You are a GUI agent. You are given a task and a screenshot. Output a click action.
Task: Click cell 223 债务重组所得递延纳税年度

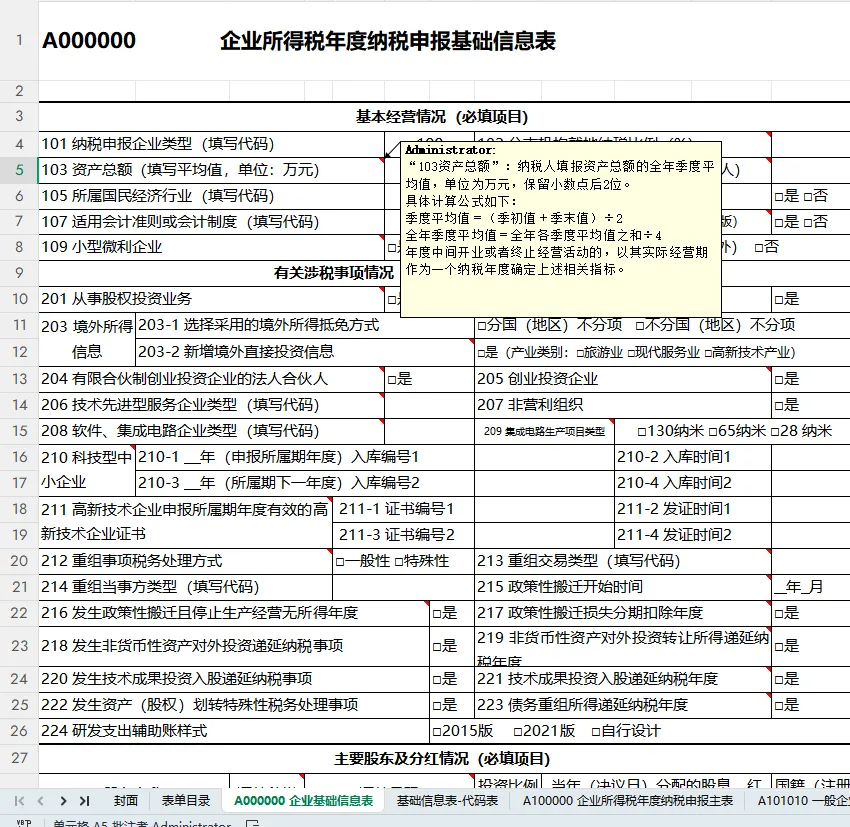pyautogui.click(x=623, y=705)
